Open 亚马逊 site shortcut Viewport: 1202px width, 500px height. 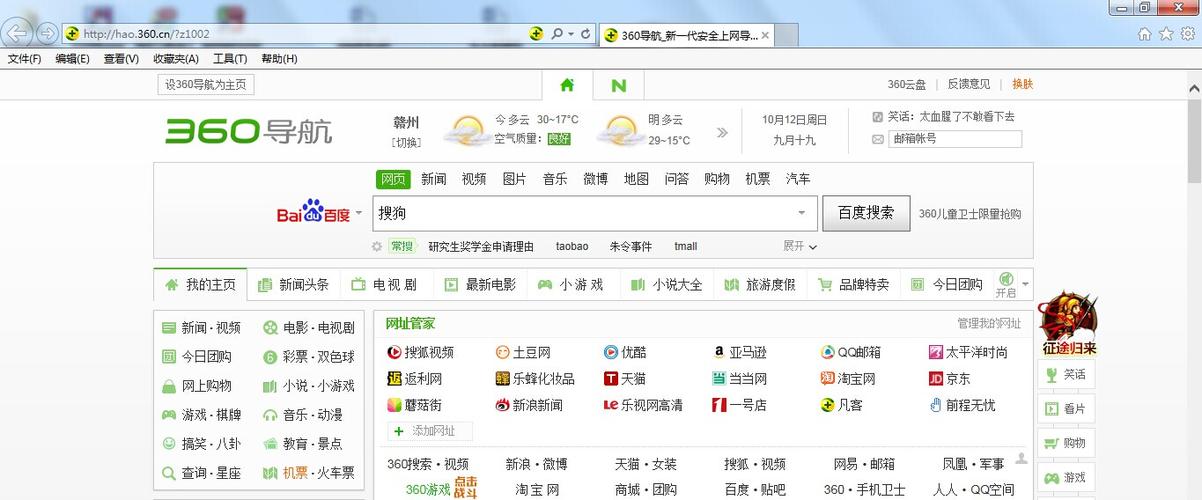739,352
